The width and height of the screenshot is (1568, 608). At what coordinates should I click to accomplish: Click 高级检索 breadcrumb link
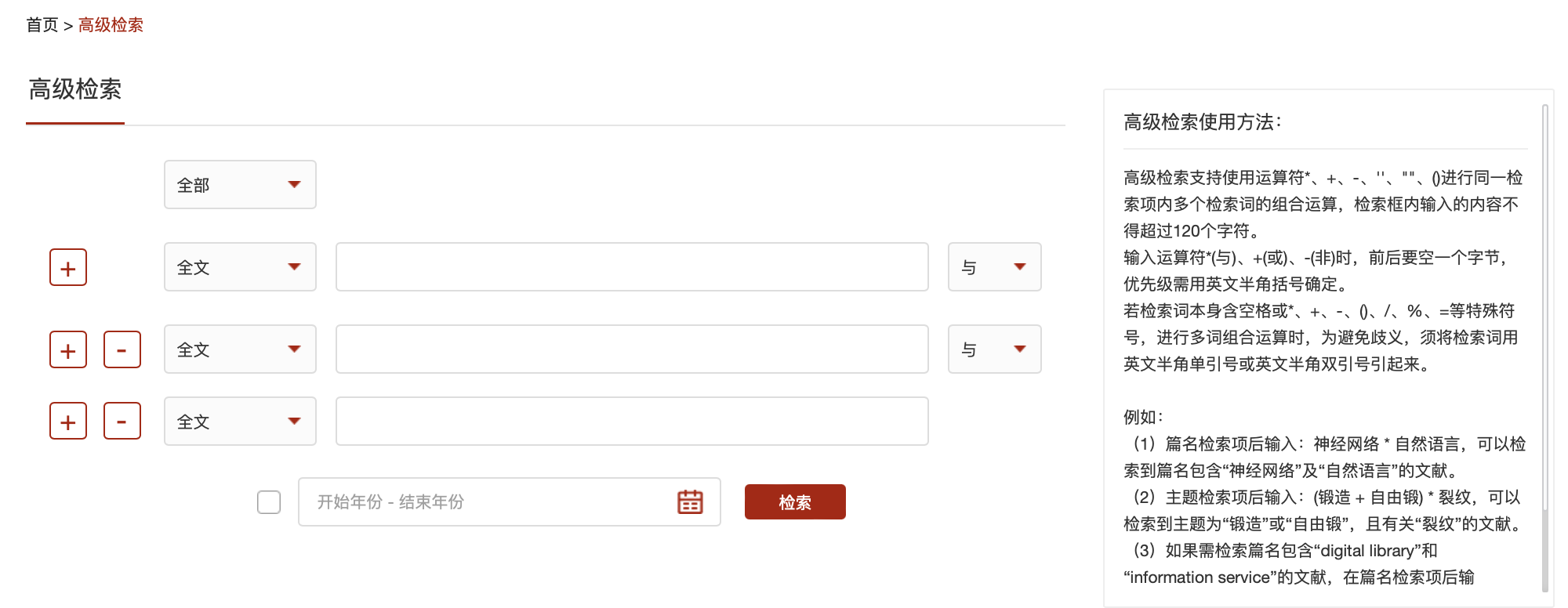111,25
